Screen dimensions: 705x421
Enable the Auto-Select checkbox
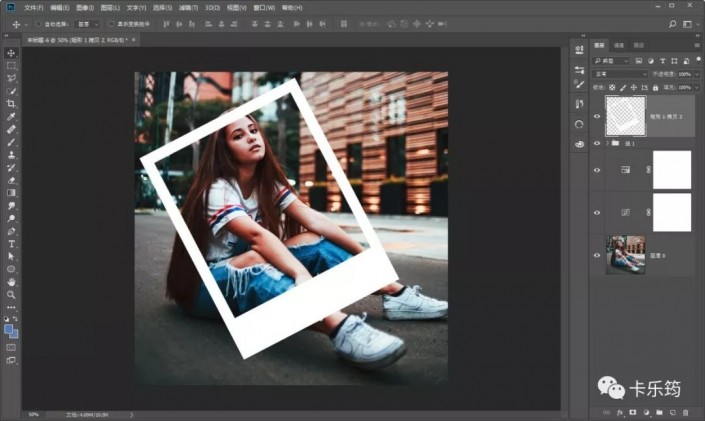click(x=39, y=24)
